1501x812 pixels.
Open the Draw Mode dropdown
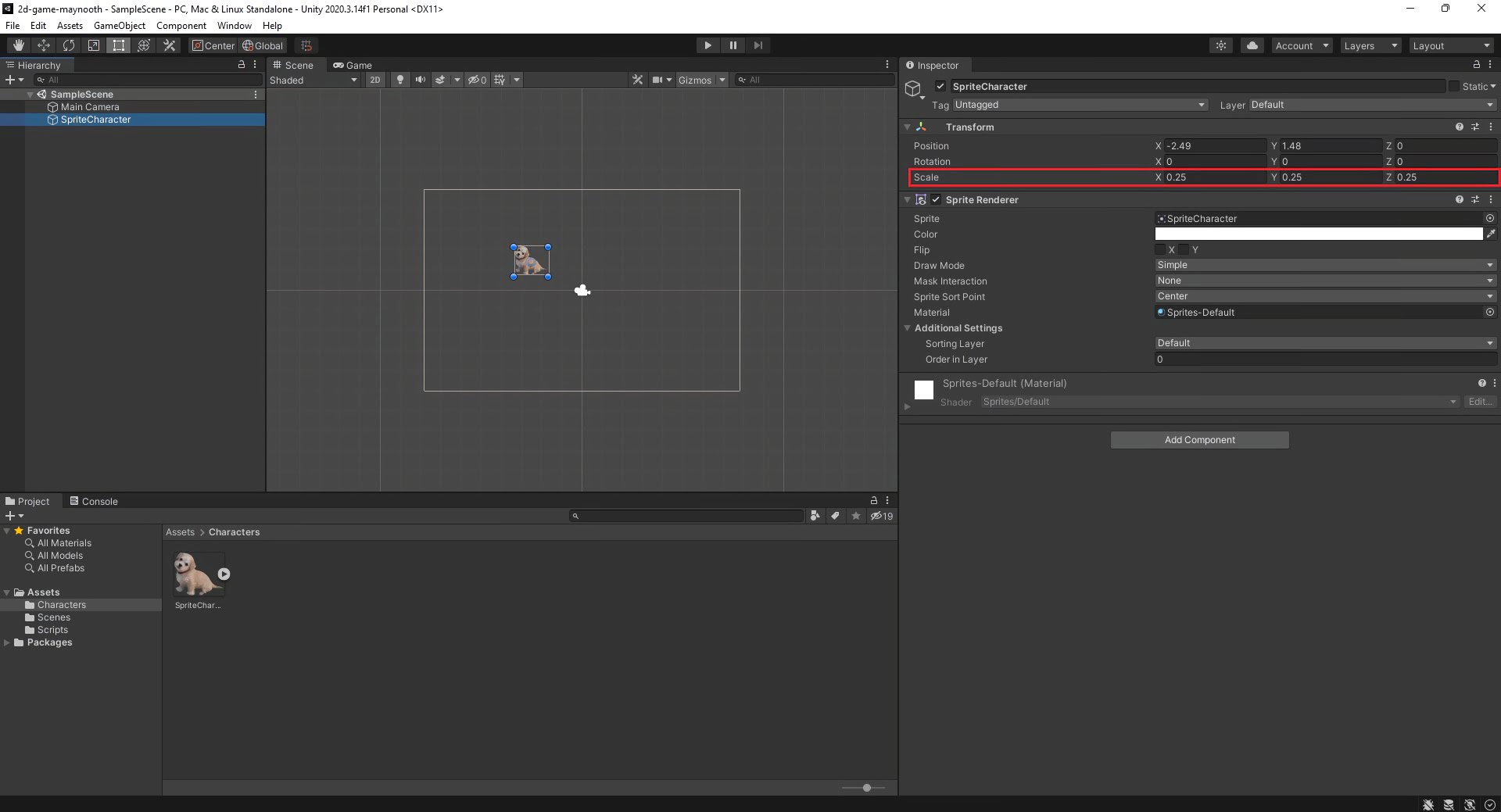coord(1325,265)
